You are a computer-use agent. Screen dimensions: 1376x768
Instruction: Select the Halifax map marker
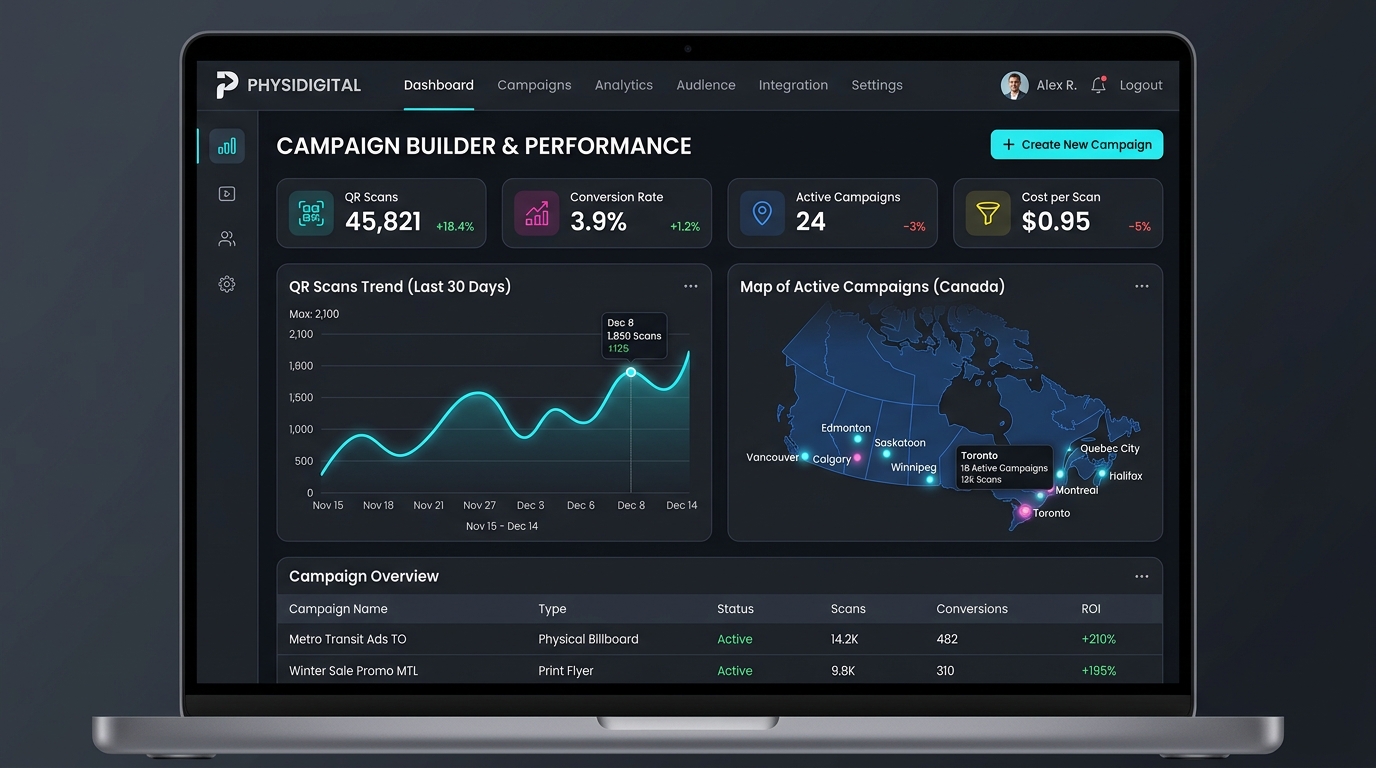pyautogui.click(x=1102, y=474)
